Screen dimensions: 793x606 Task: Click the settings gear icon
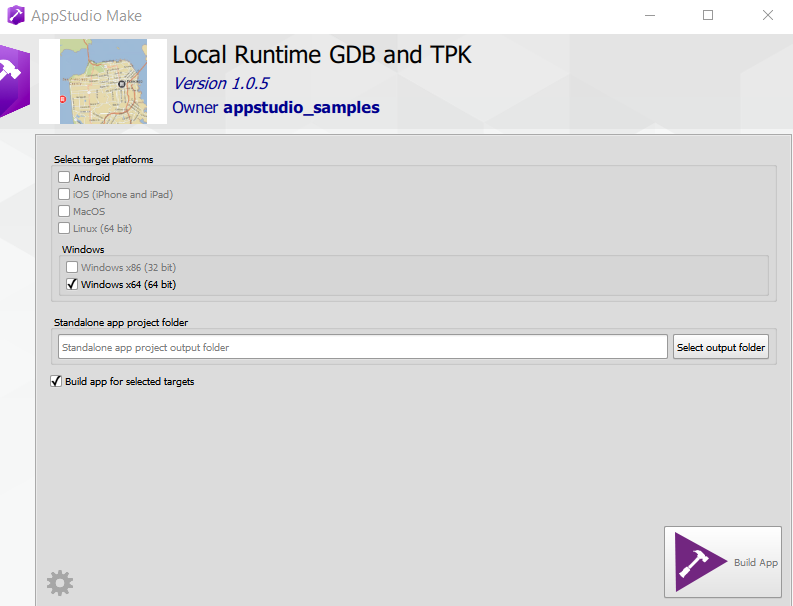click(x=60, y=583)
